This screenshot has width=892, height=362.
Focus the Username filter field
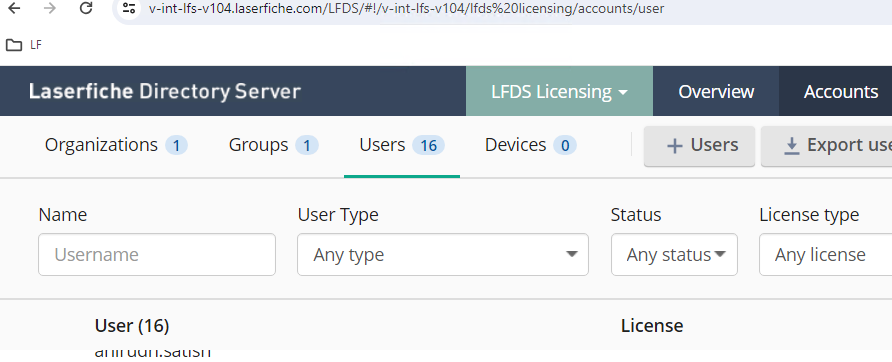click(x=157, y=254)
